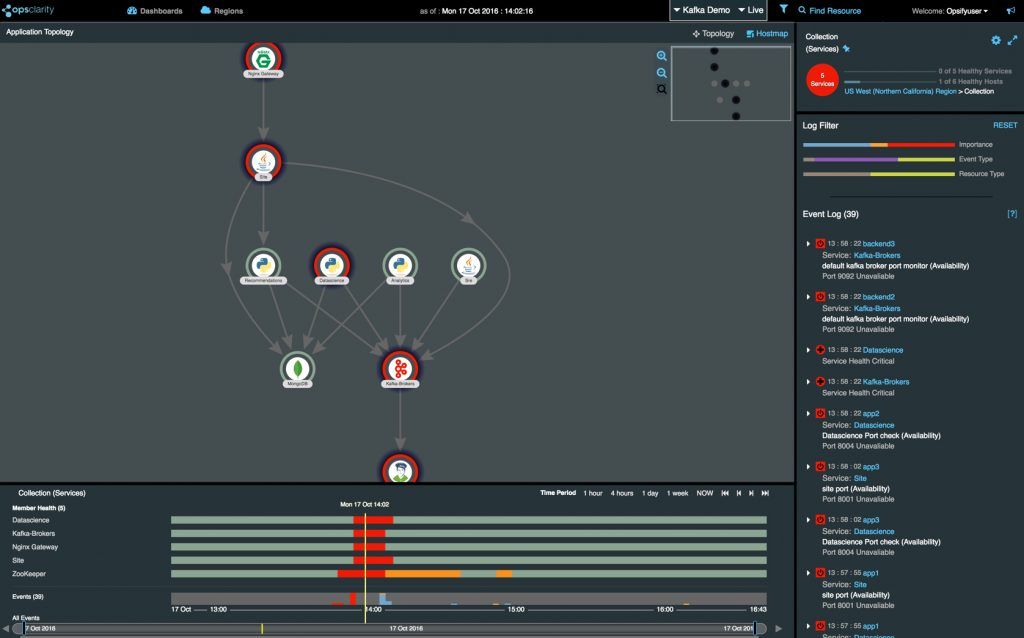Select the Kafka-Brokers node
The width and height of the screenshot is (1024, 638).
click(x=400, y=369)
